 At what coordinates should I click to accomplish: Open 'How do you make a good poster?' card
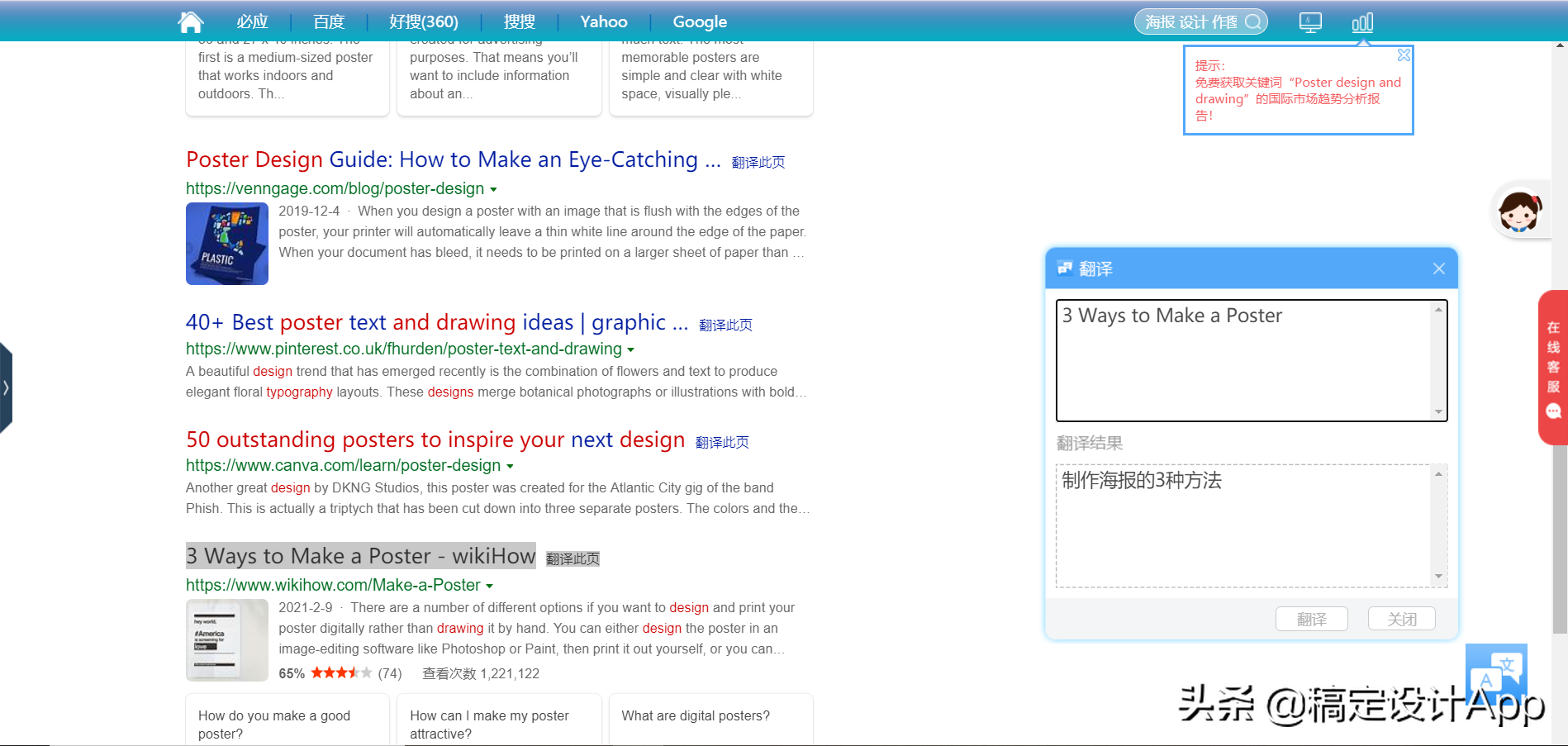[x=287, y=721]
